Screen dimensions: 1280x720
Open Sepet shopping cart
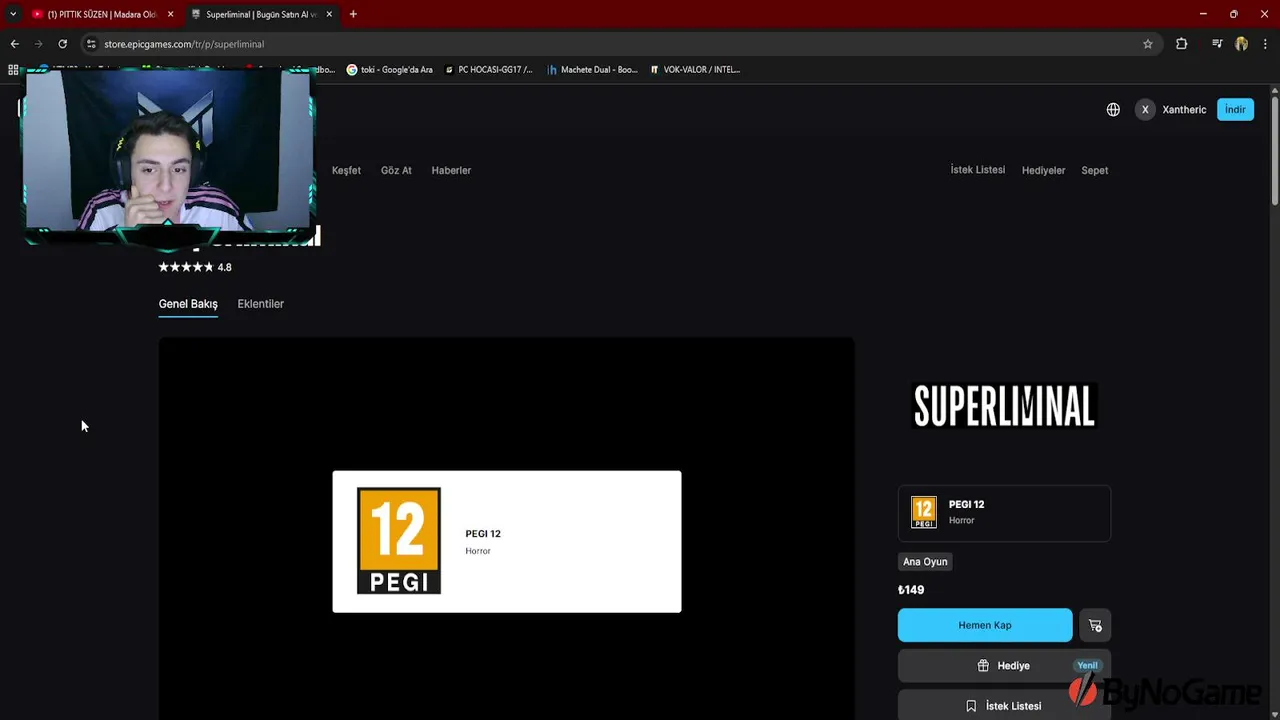coord(1095,170)
